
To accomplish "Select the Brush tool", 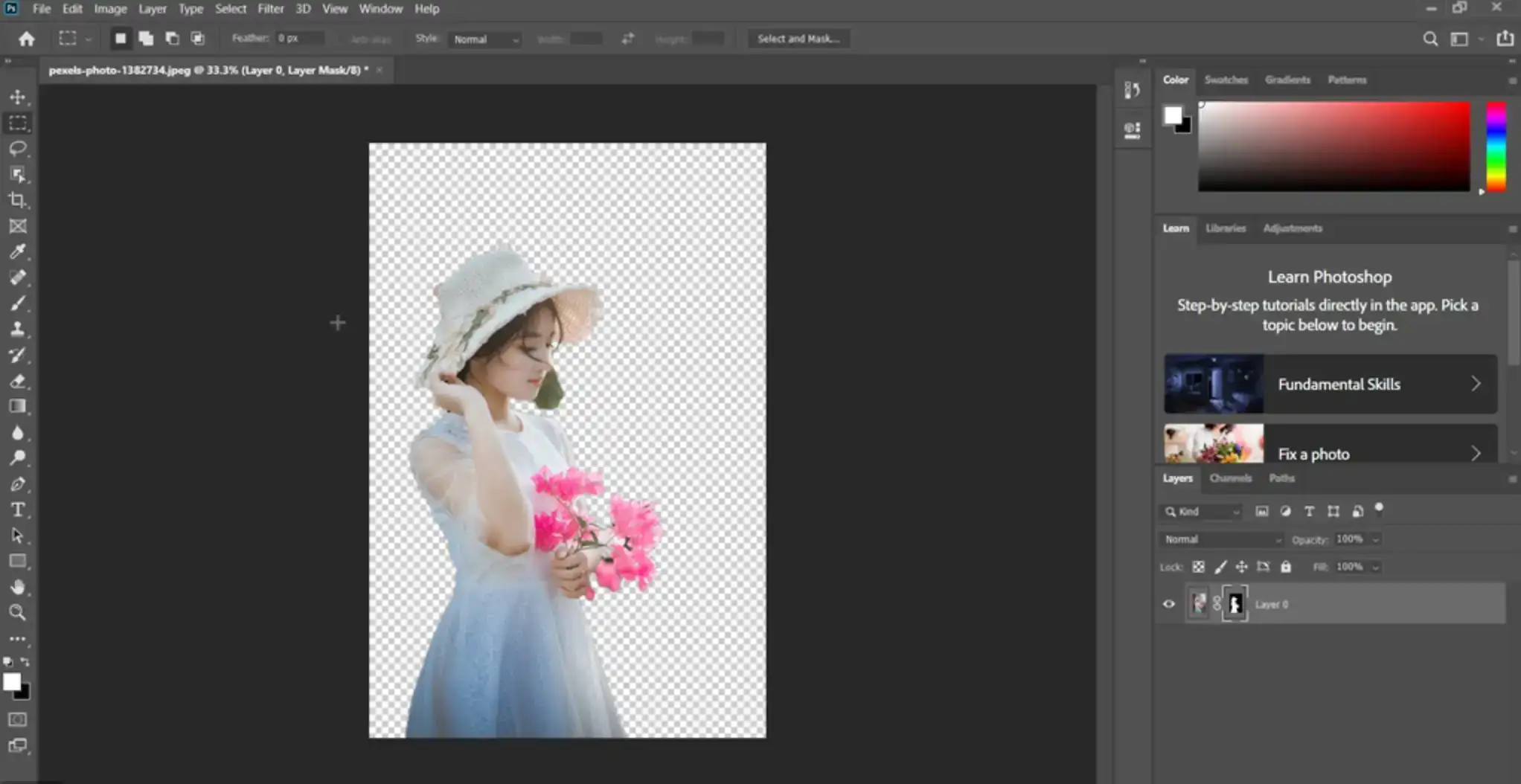I will tap(18, 303).
